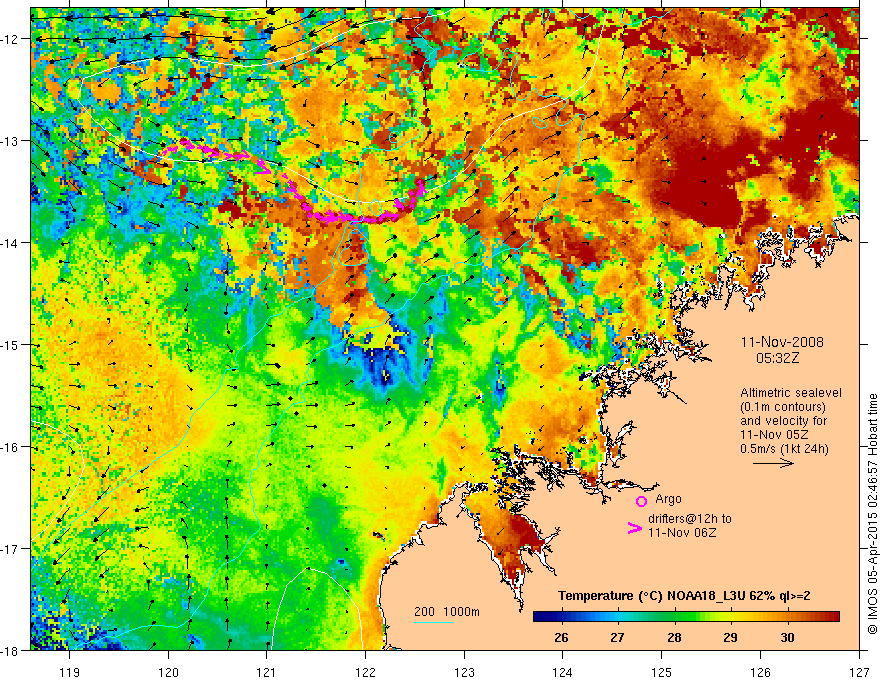Click latitude label -16 on left axis
880x680 pixels.
tap(10, 447)
